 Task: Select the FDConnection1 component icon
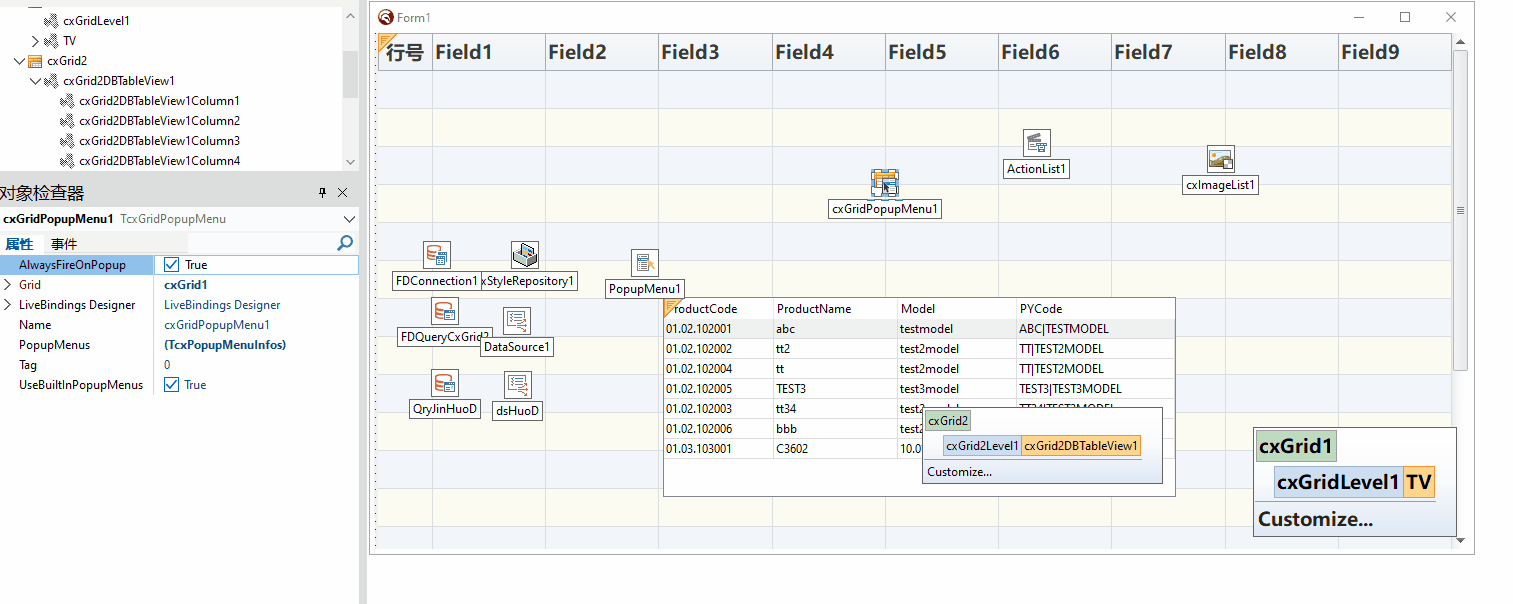tap(436, 255)
